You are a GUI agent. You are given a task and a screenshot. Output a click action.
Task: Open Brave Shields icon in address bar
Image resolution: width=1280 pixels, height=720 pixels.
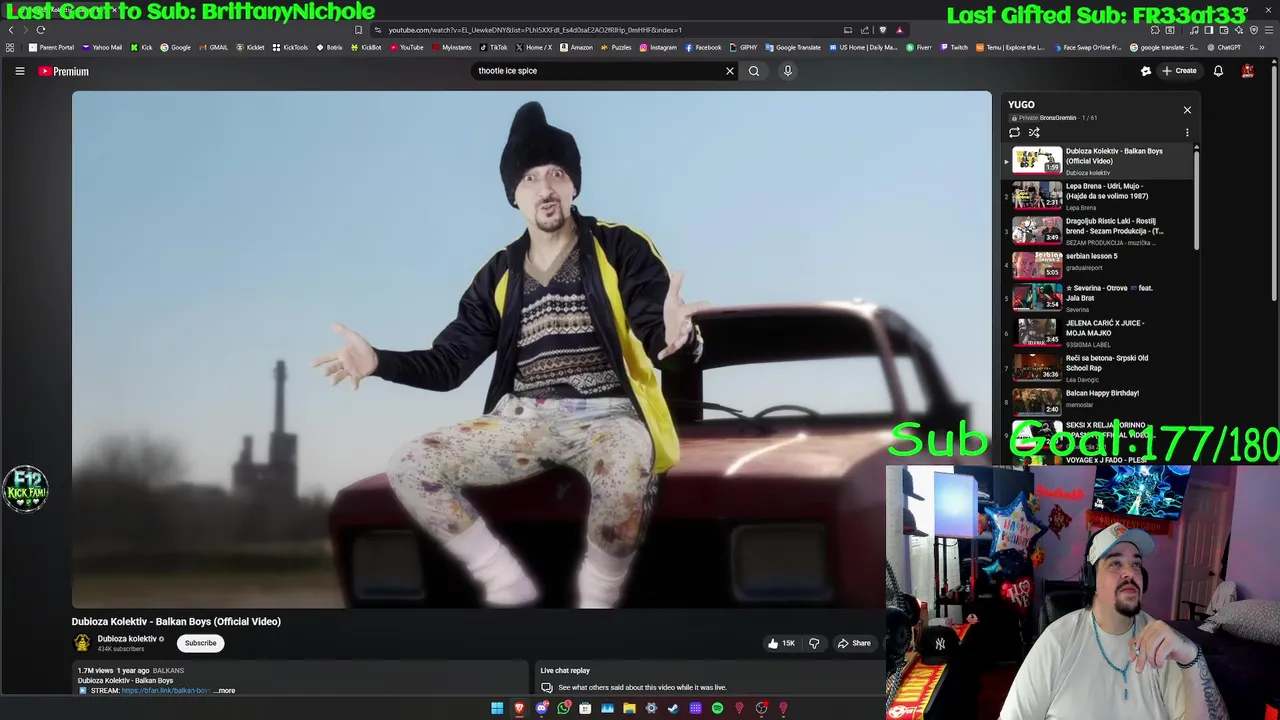pos(882,30)
